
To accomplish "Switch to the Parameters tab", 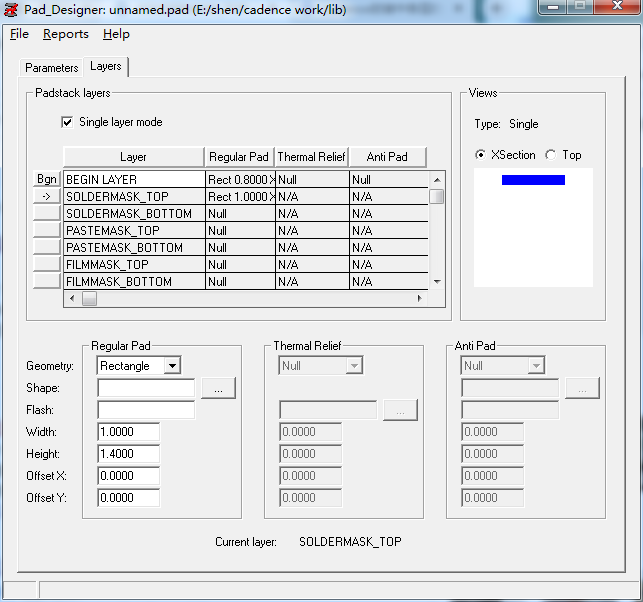I will pyautogui.click(x=52, y=68).
